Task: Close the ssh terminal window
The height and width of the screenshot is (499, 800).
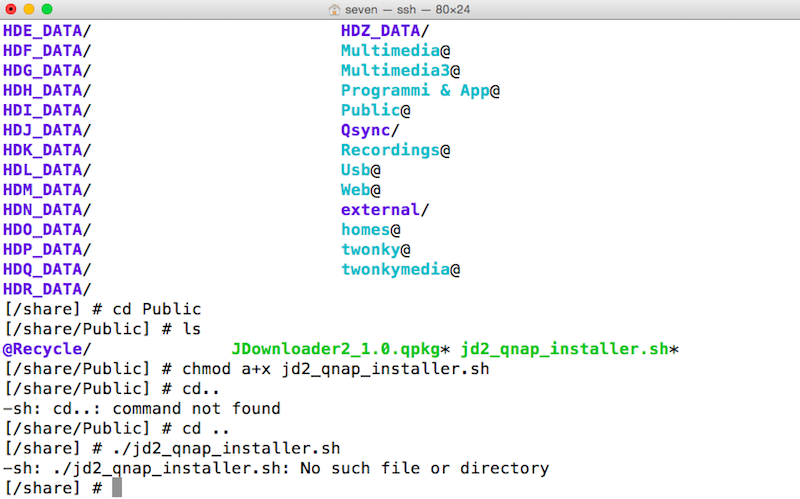Action: (12, 9)
